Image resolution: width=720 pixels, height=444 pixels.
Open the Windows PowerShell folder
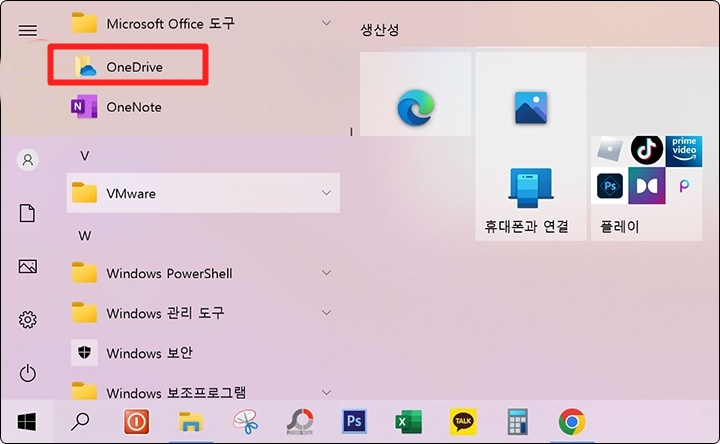(203, 273)
